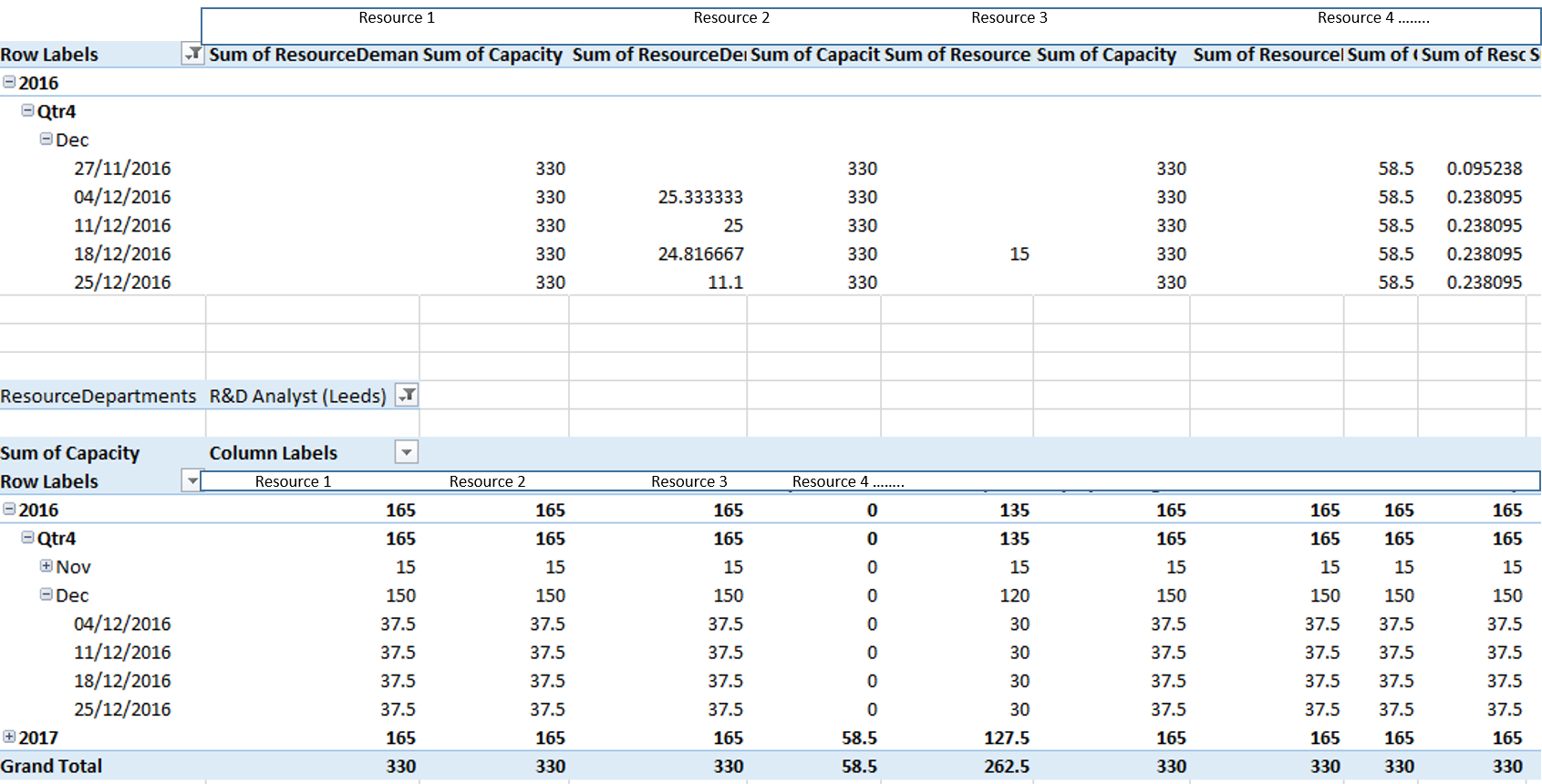Viewport: 1542px width, 784px height.
Task: Select the 04/12/2016 label in the top table
Action: (x=122, y=197)
